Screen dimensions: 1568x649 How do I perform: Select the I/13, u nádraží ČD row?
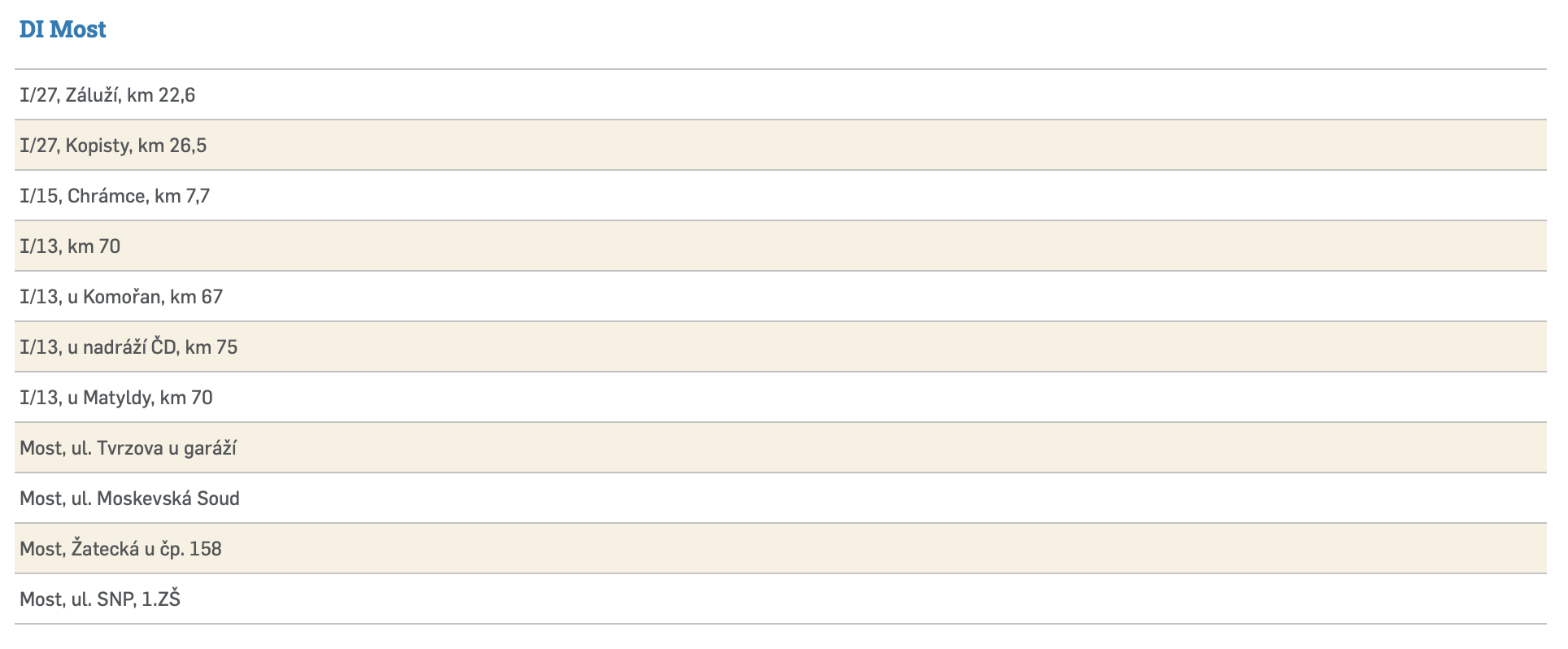(128, 347)
